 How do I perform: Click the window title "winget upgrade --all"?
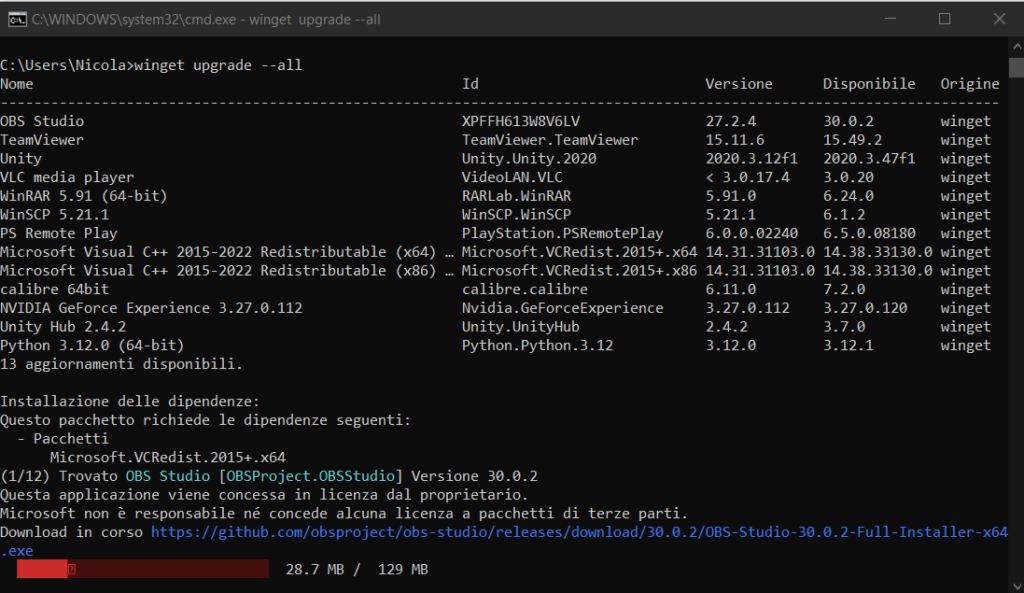(314, 20)
